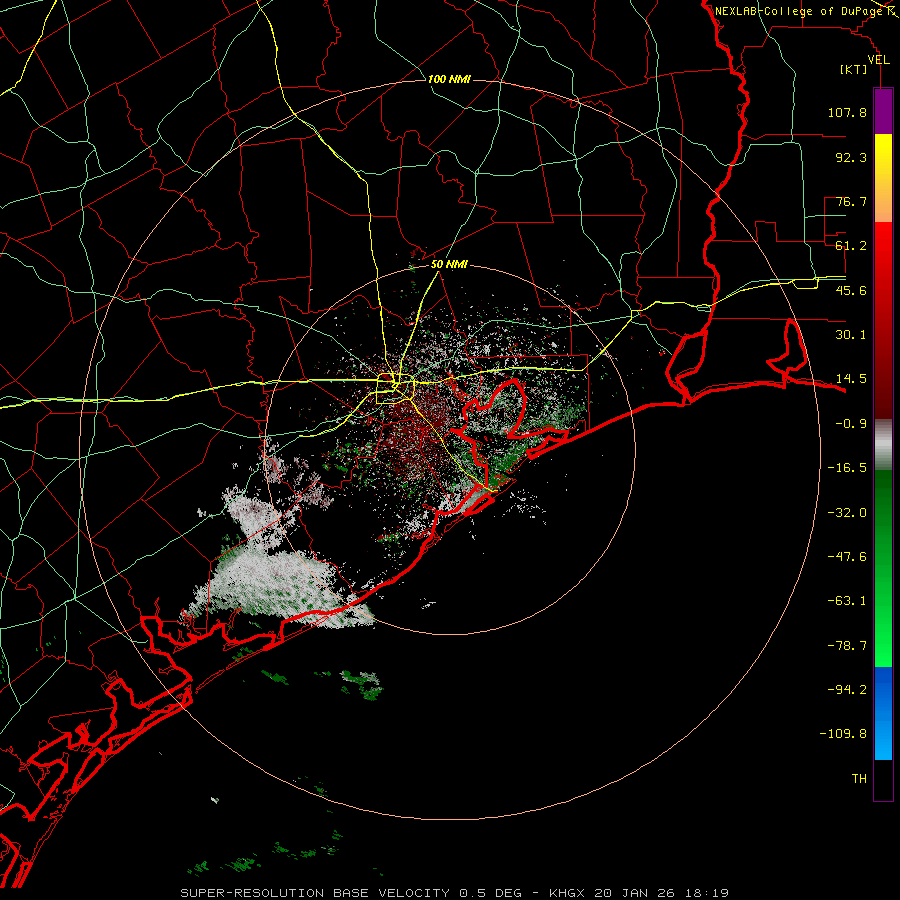
Task: Click the 30.1 velocity scale value
Action: (851, 335)
